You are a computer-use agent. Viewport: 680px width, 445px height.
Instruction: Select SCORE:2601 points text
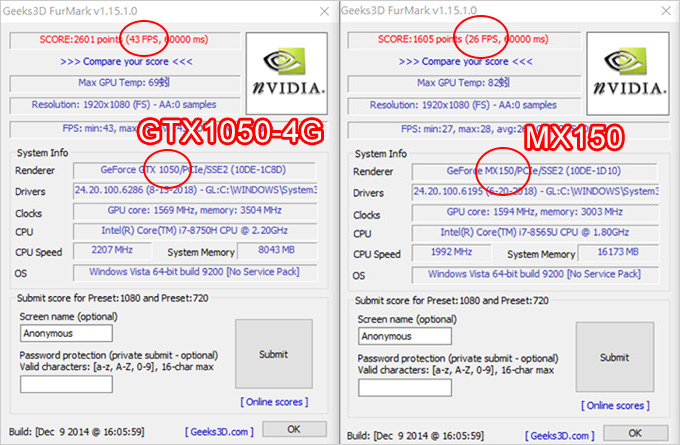(81, 39)
